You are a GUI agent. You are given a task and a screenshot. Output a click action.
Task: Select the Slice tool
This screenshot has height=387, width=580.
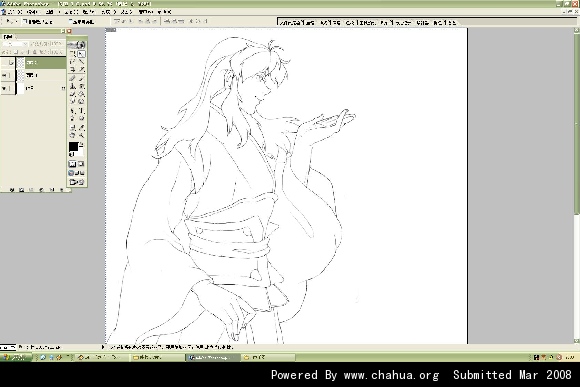[81, 70]
